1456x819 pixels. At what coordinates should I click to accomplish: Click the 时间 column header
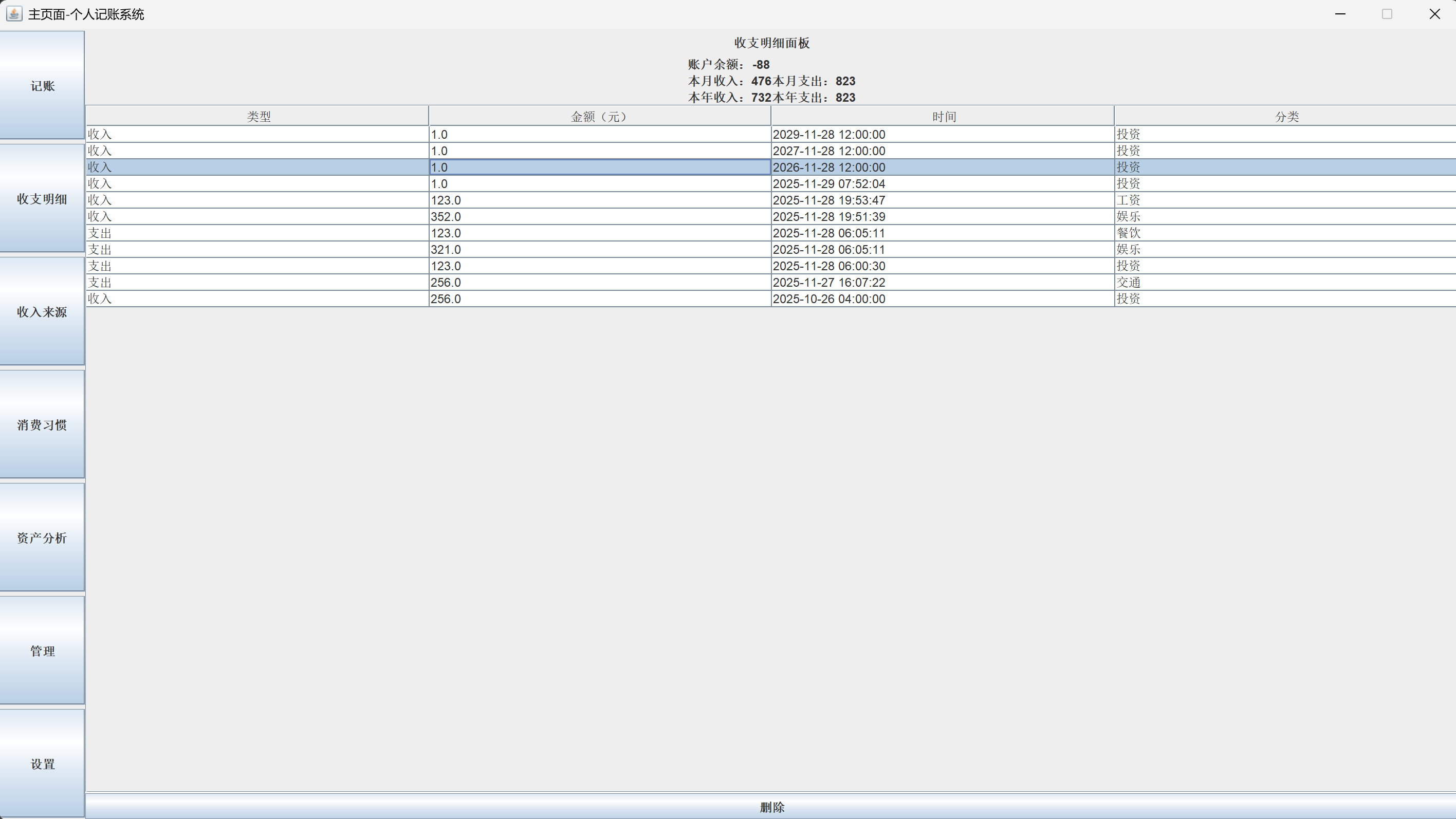tap(944, 117)
